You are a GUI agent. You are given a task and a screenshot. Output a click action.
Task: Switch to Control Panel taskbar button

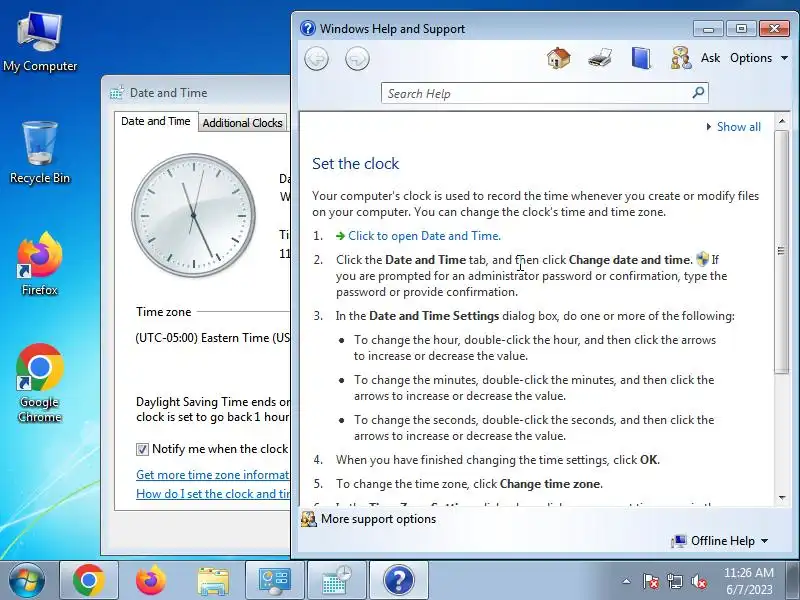(274, 580)
